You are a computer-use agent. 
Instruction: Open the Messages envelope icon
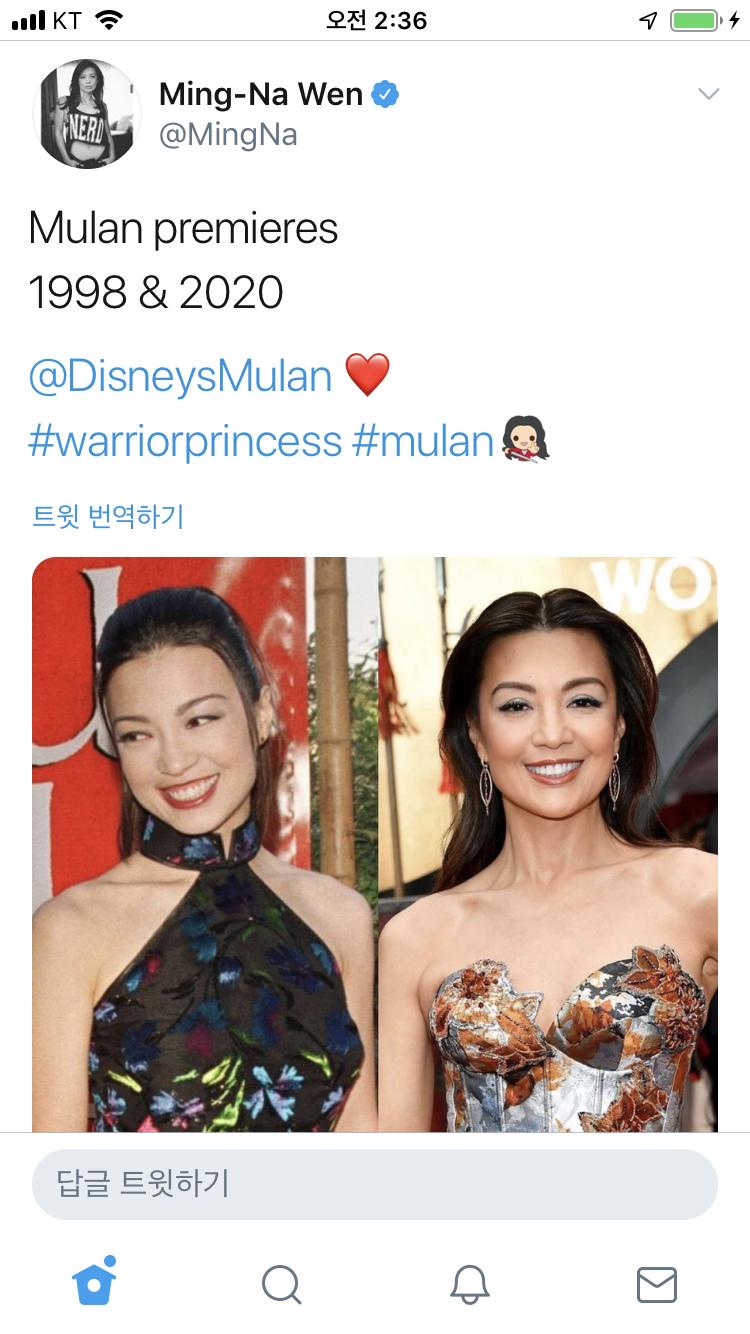(x=657, y=1285)
